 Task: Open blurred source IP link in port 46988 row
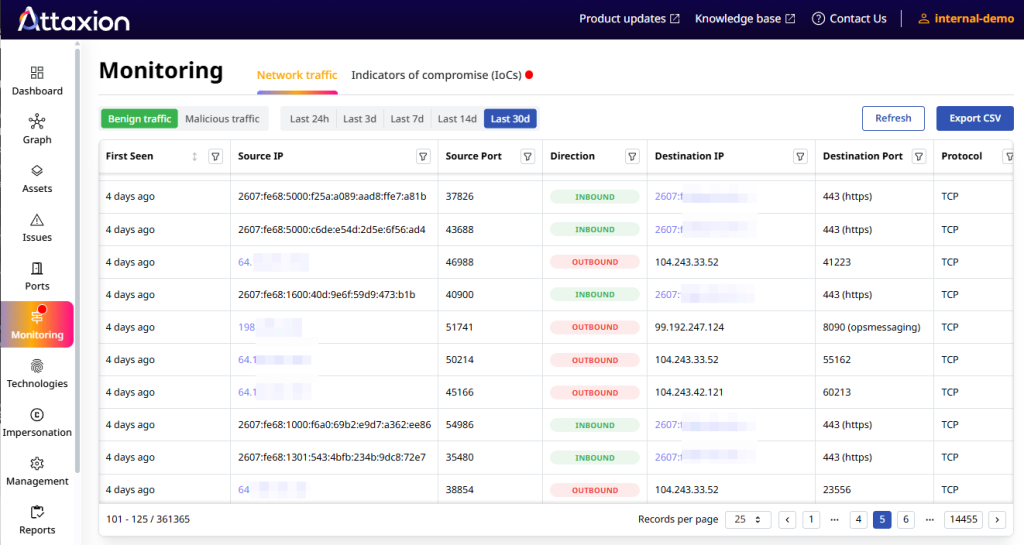pos(272,262)
